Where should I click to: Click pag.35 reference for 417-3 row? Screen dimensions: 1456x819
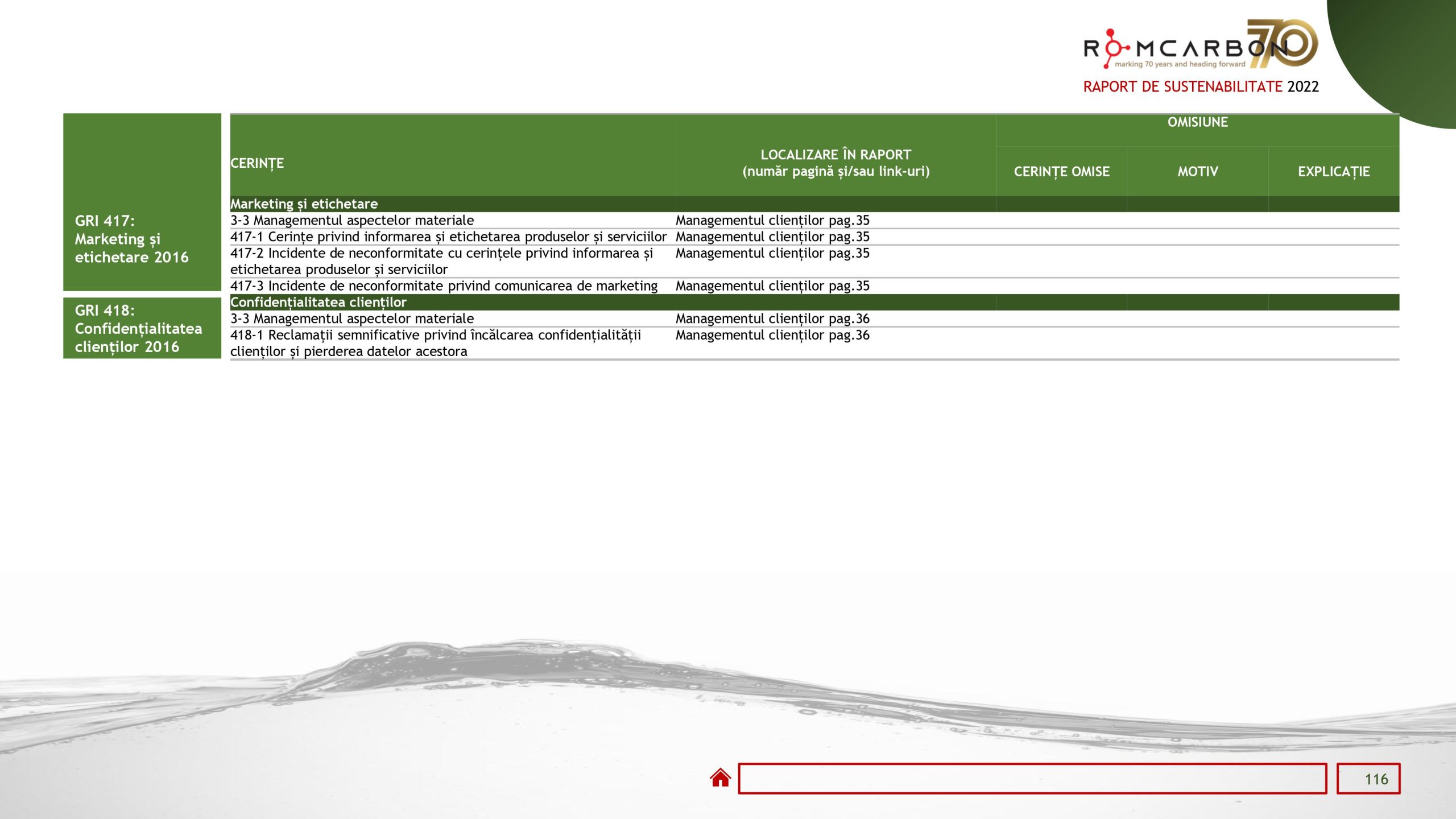click(x=772, y=286)
